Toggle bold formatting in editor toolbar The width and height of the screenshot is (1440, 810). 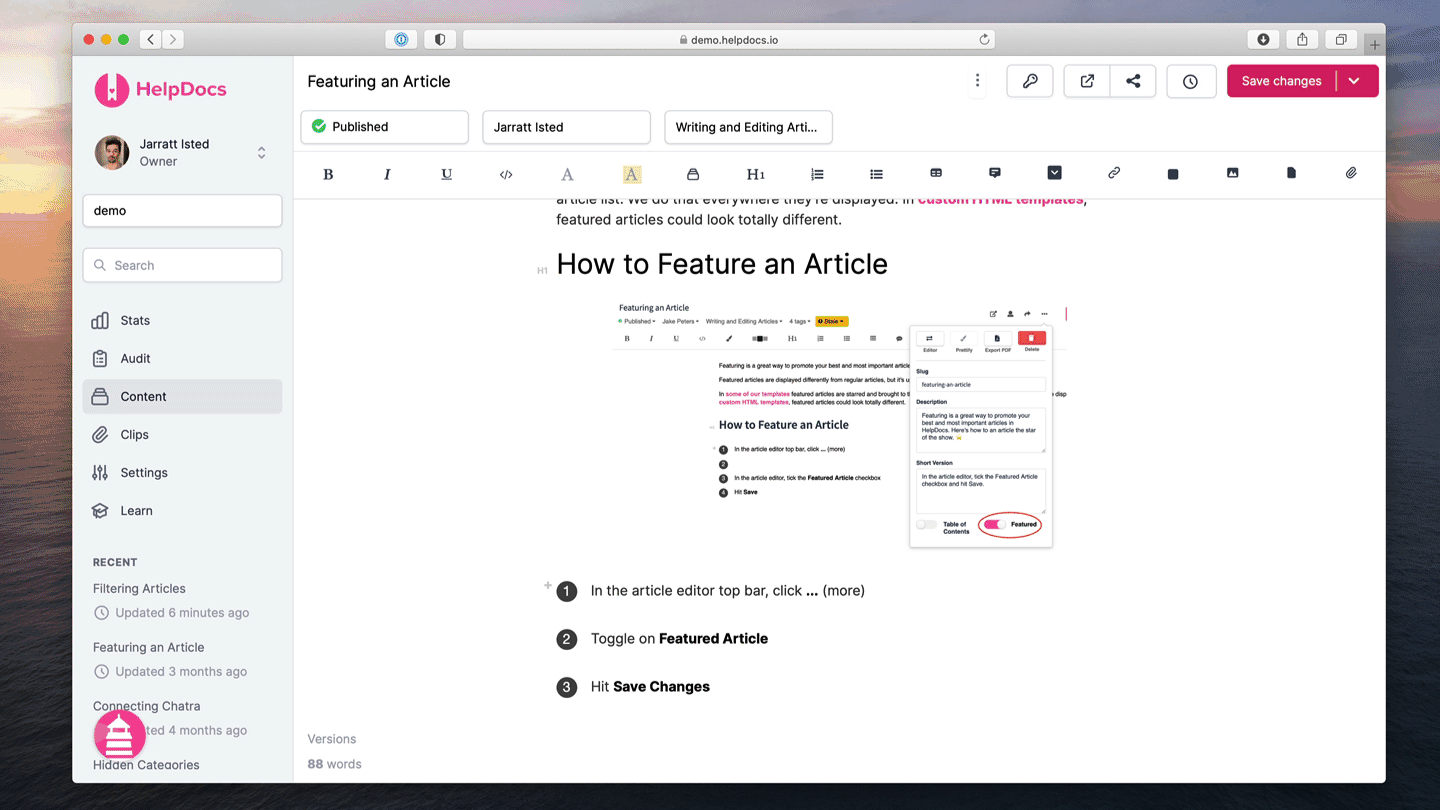click(328, 174)
